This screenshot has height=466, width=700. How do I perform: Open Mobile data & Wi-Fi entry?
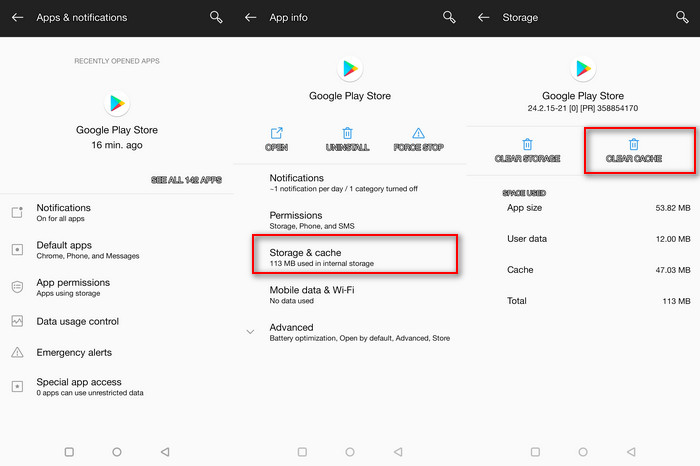[350, 295]
